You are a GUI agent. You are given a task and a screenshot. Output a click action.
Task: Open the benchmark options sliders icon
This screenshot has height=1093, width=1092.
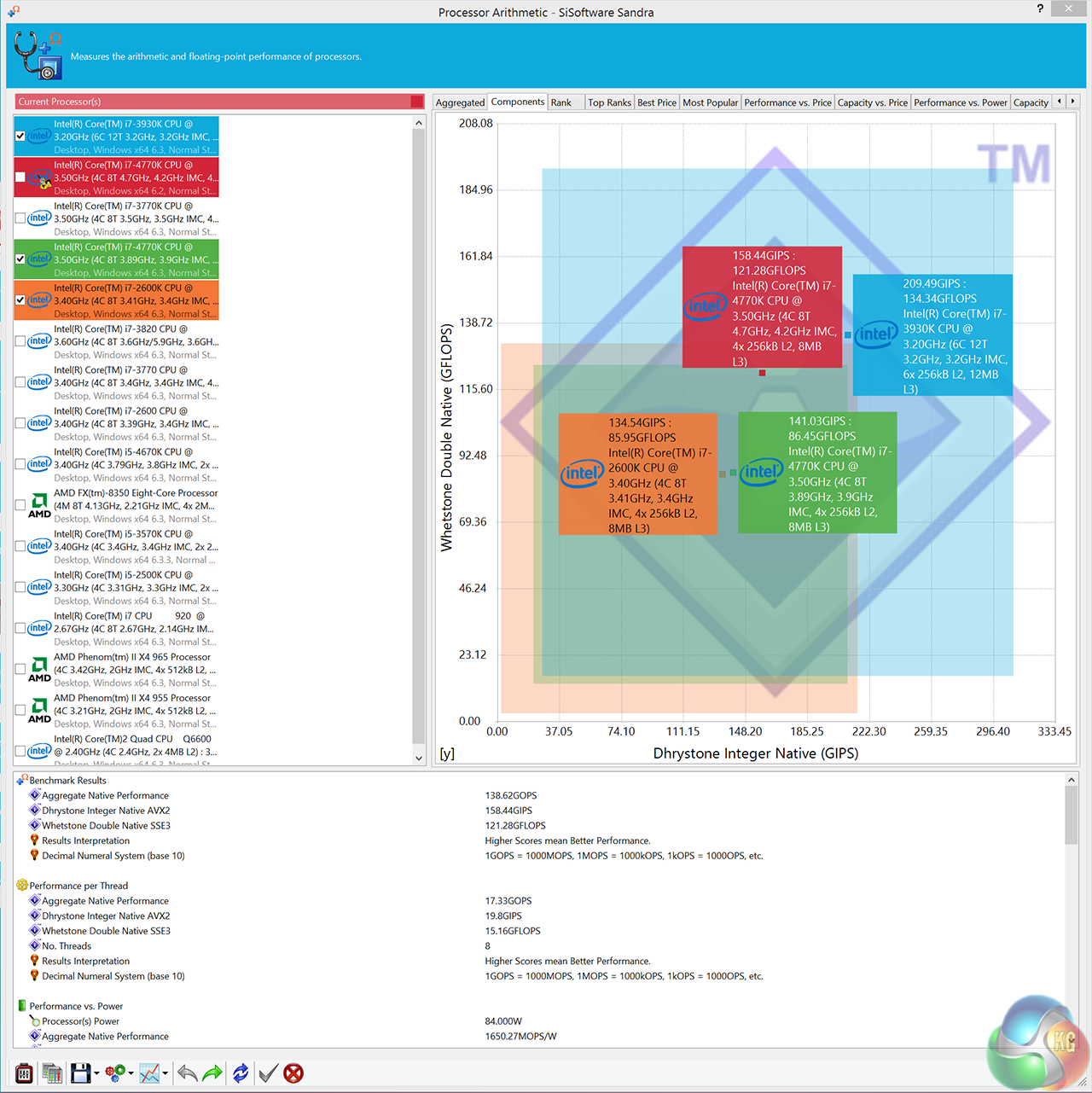[x=24, y=1073]
